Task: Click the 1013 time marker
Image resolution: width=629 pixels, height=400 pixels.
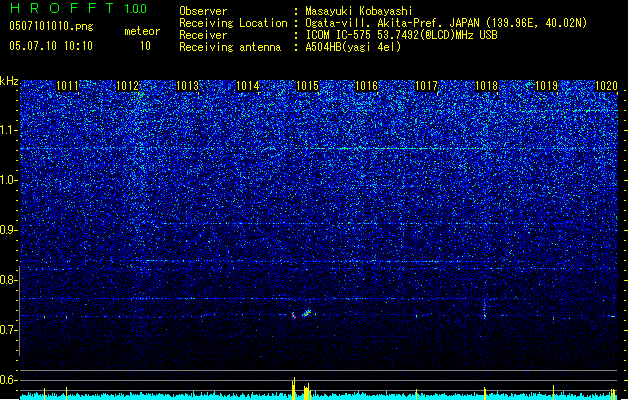Action: click(x=187, y=86)
